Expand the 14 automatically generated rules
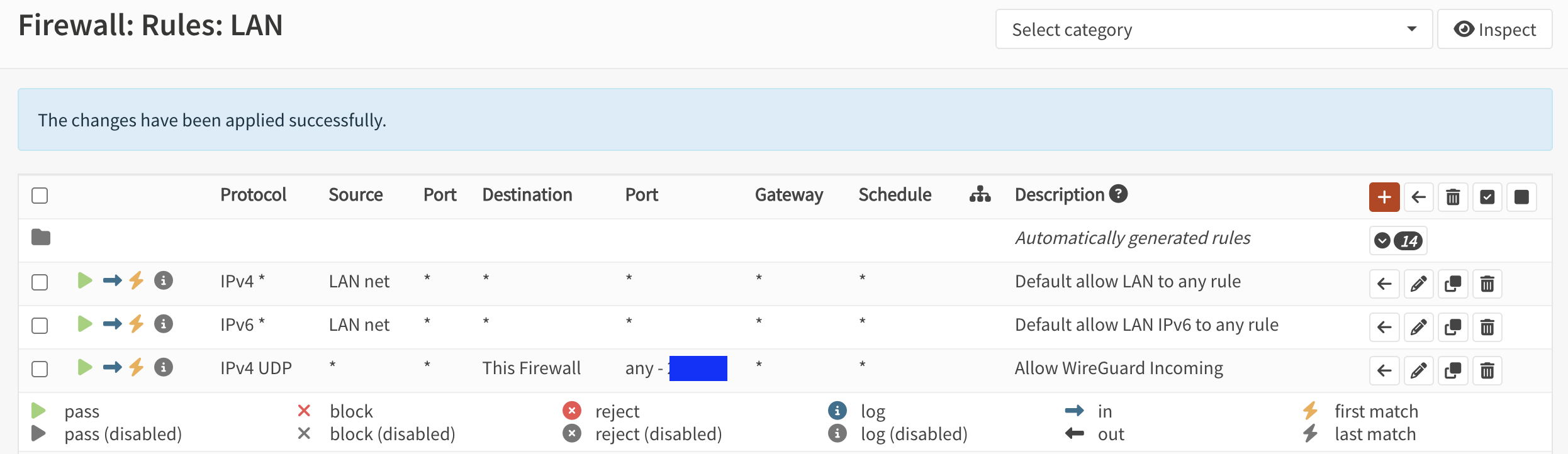The height and width of the screenshot is (454, 1568). click(x=1397, y=241)
